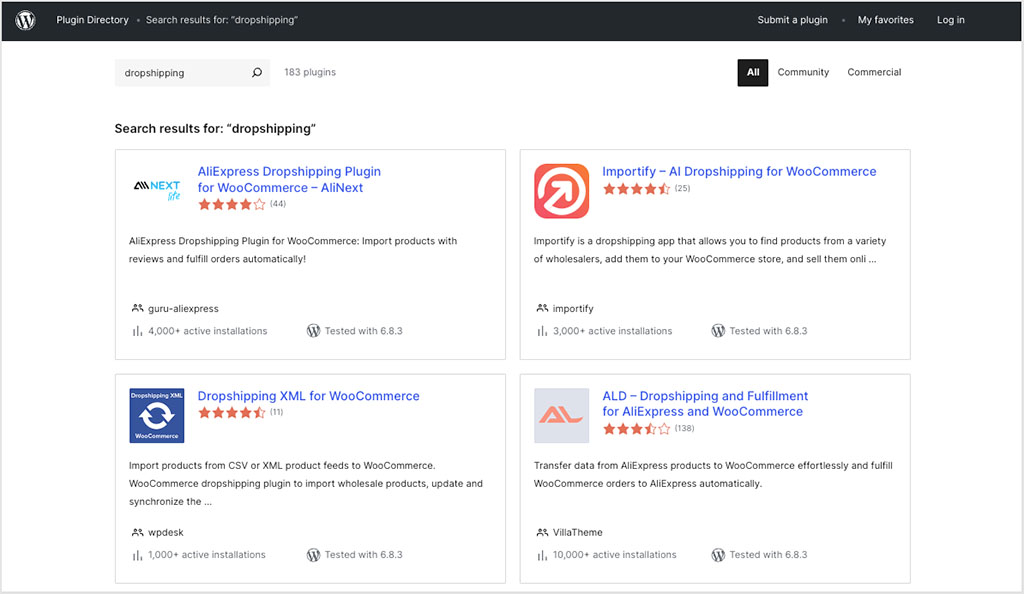The height and width of the screenshot is (594, 1024).
Task: Click the star rating under ALD plugin
Action: coord(636,428)
